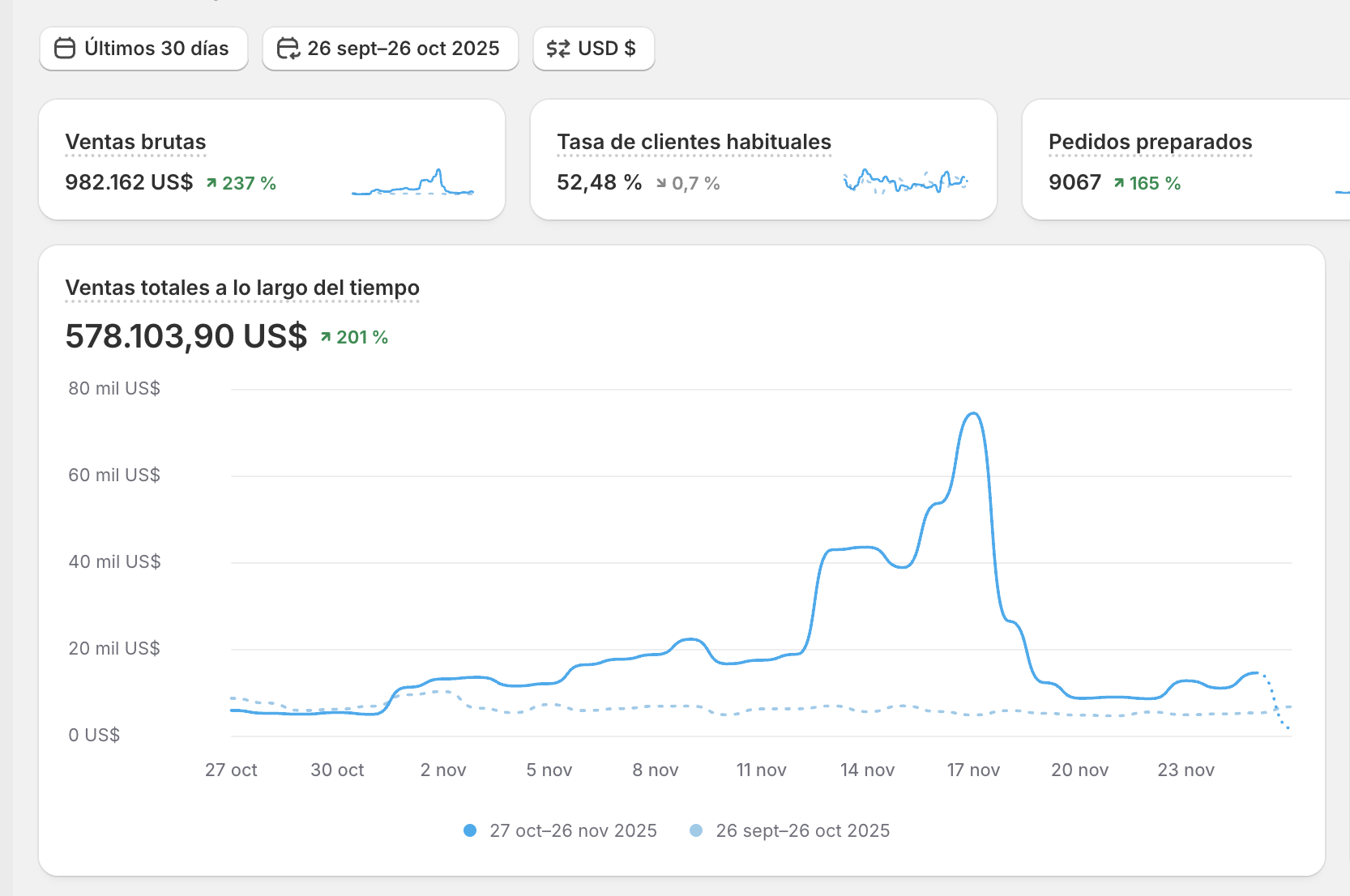1350x896 pixels.
Task: Click the "Tasa de clientes habituales" heading
Action: pyautogui.click(x=694, y=142)
